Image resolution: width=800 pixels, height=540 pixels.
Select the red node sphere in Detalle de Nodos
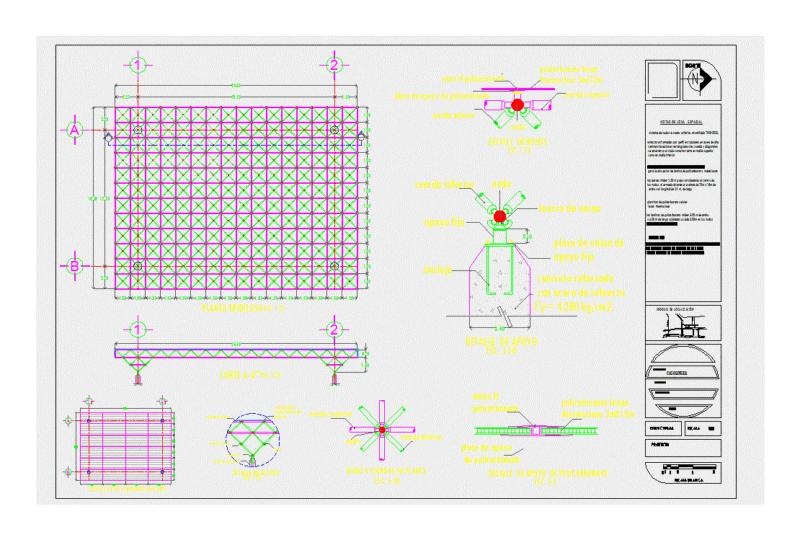[x=517, y=105]
